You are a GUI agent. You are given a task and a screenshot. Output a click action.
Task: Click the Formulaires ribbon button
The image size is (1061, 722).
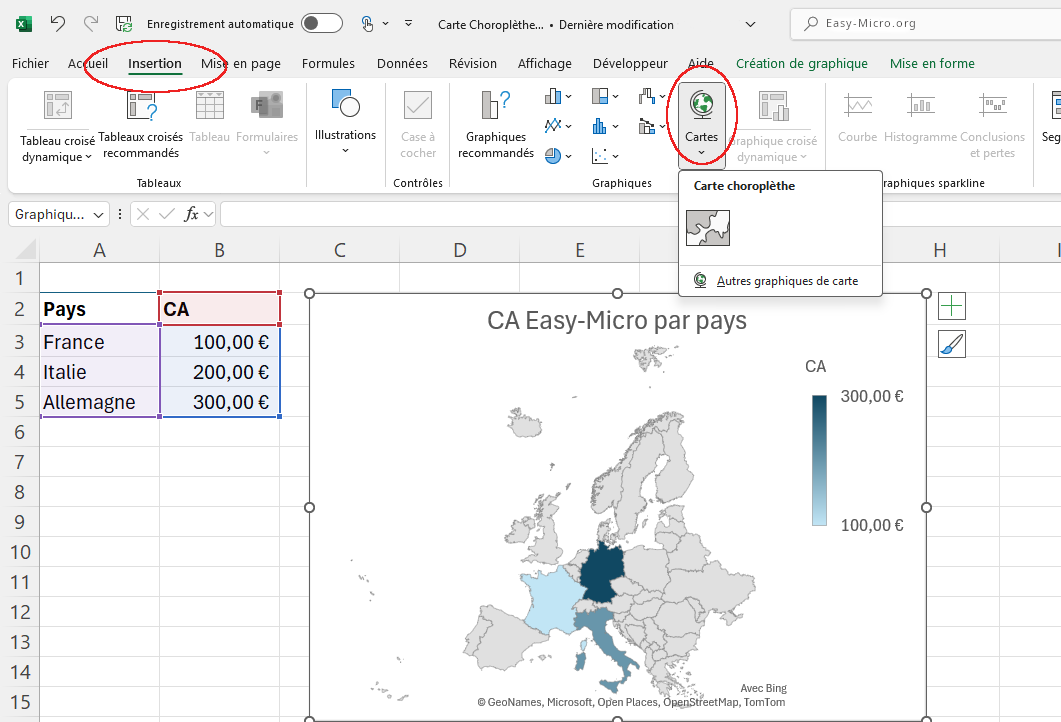267,122
